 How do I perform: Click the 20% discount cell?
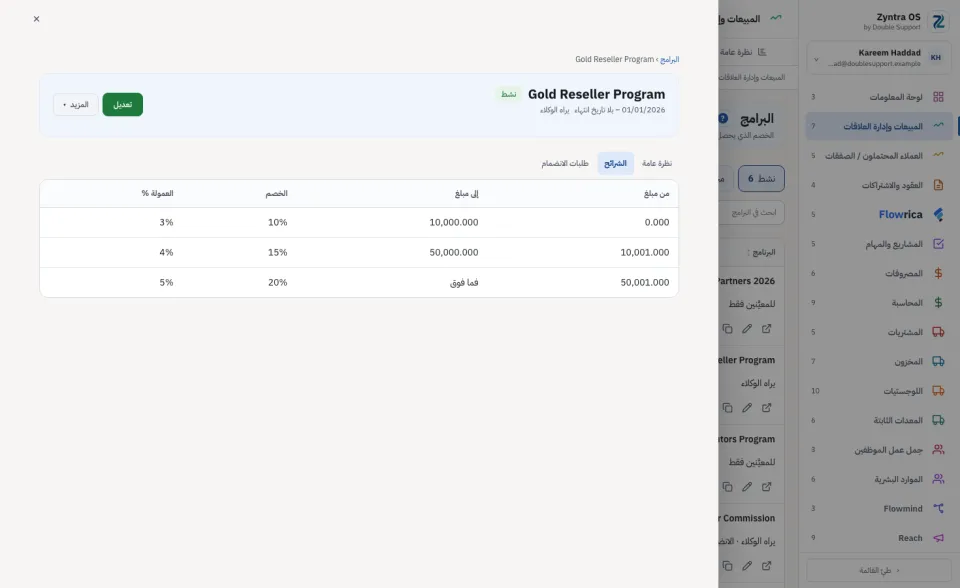(x=277, y=282)
